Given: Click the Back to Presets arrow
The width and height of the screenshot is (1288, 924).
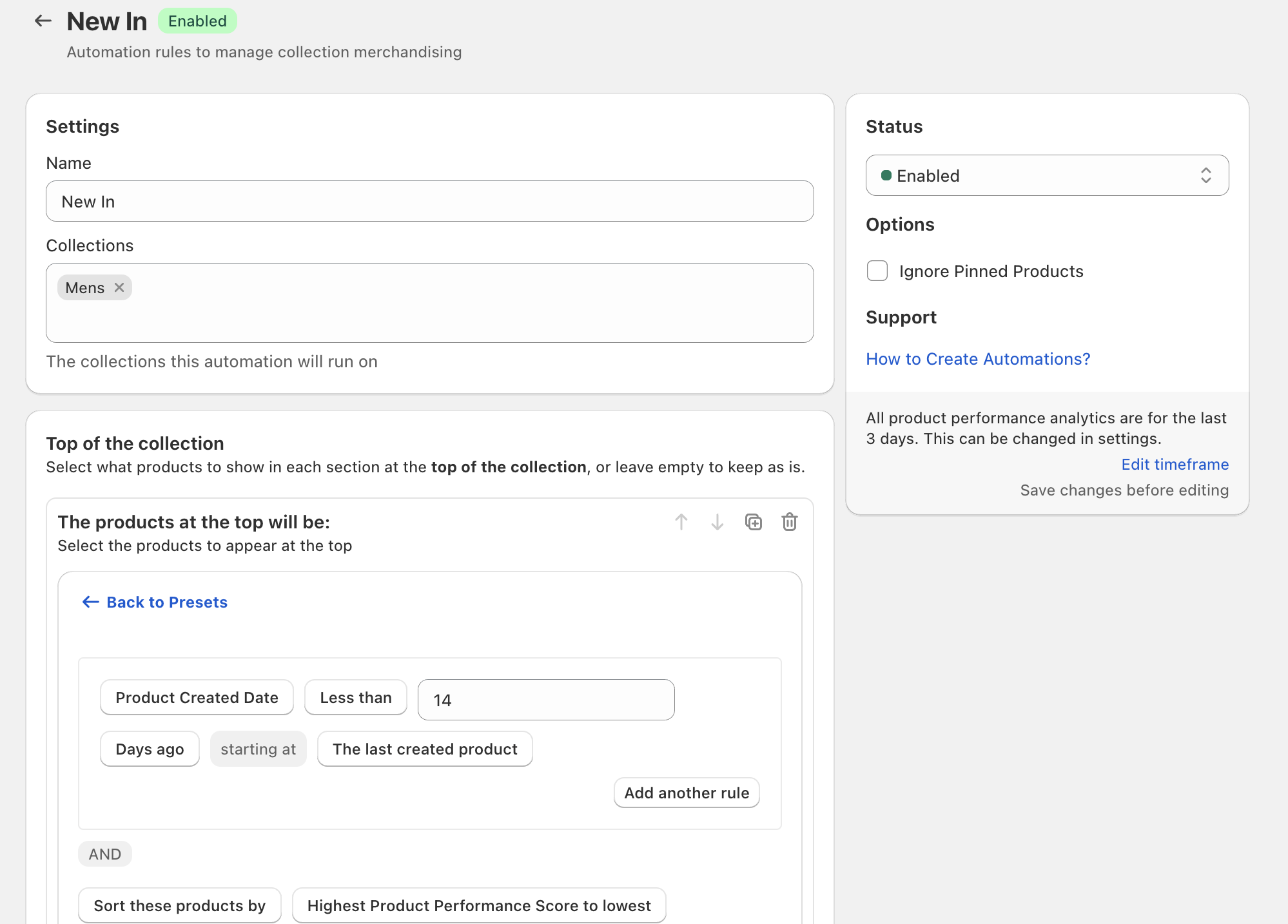Looking at the screenshot, I should (90, 602).
